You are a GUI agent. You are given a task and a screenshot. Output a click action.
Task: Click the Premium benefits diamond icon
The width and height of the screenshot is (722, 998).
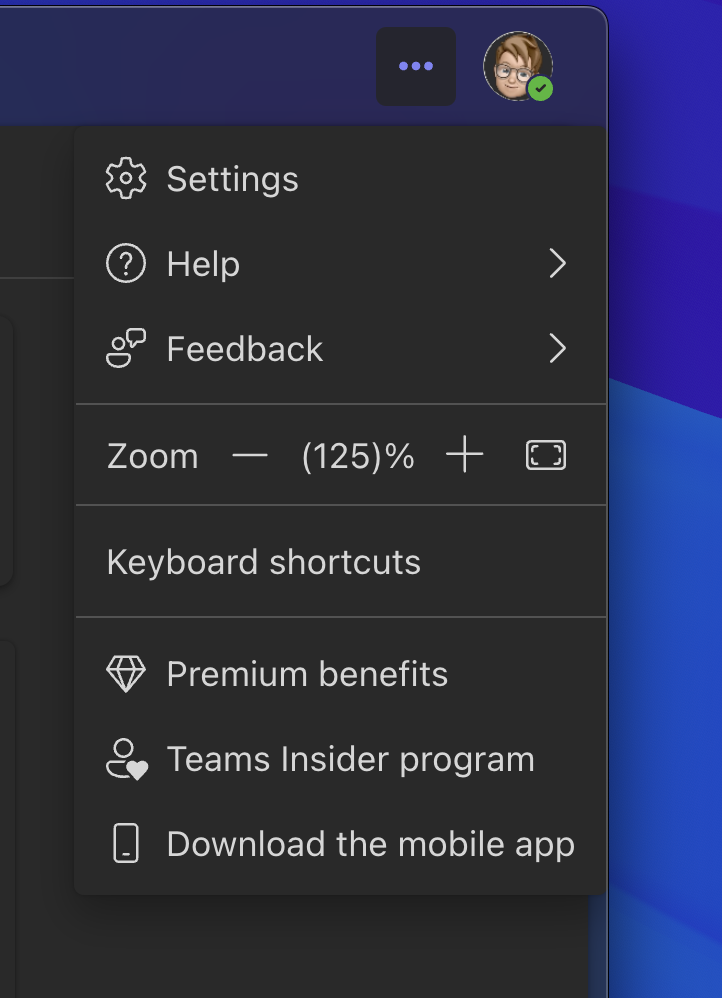click(125, 673)
